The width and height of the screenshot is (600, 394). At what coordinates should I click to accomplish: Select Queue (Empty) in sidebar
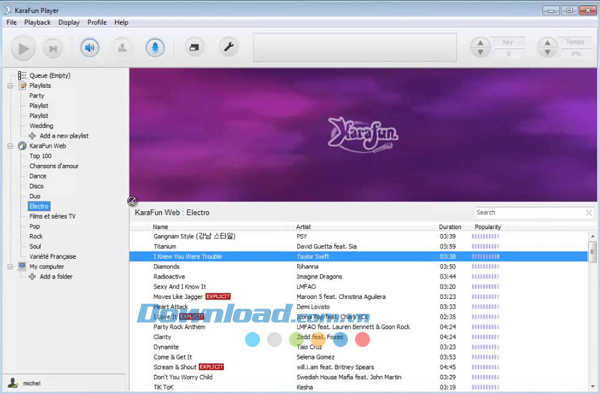pos(50,75)
